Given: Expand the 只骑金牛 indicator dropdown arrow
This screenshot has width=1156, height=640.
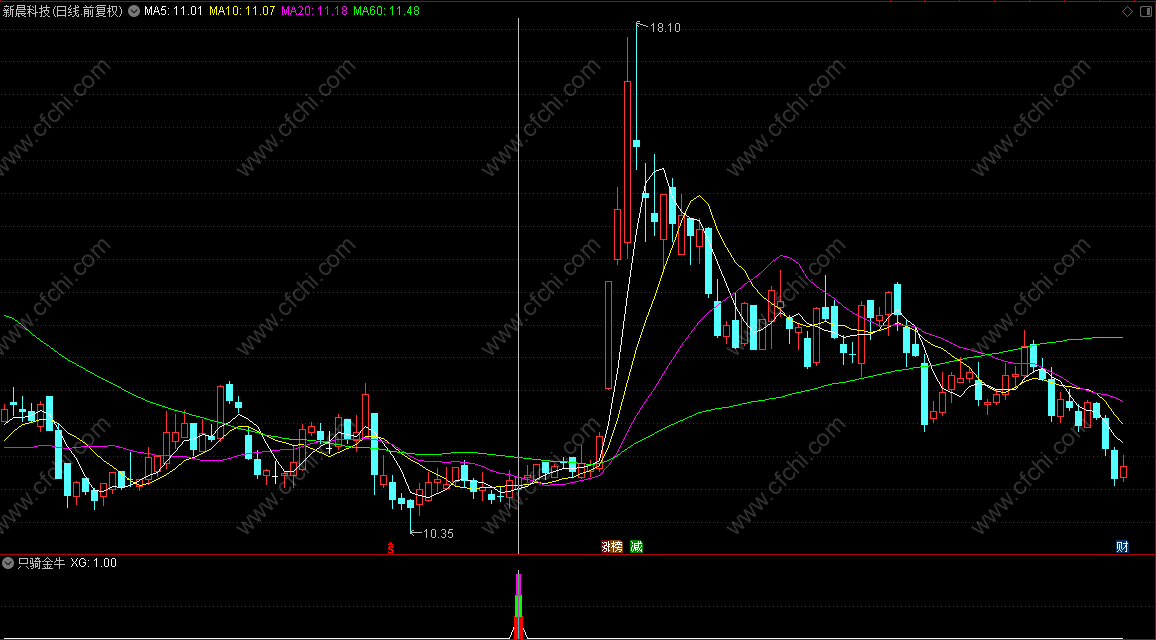Looking at the screenshot, I should coord(8,563).
